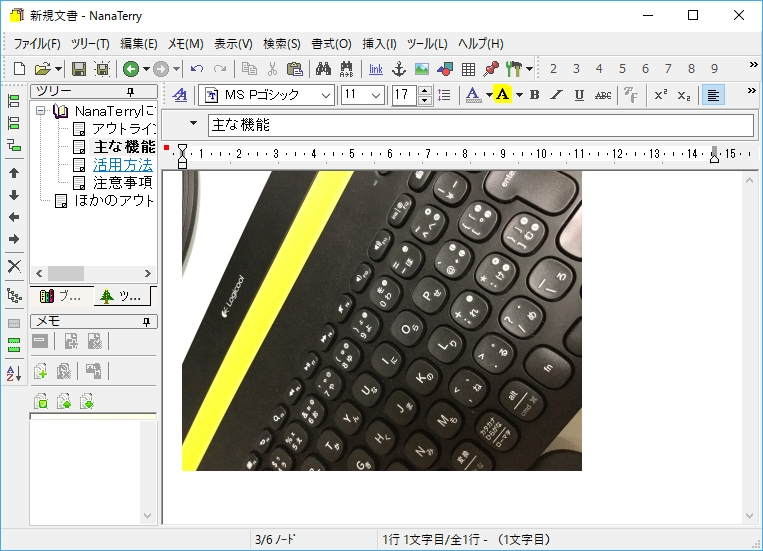
Task: Open the Back history dropdown arrow
Action: (x=145, y=69)
